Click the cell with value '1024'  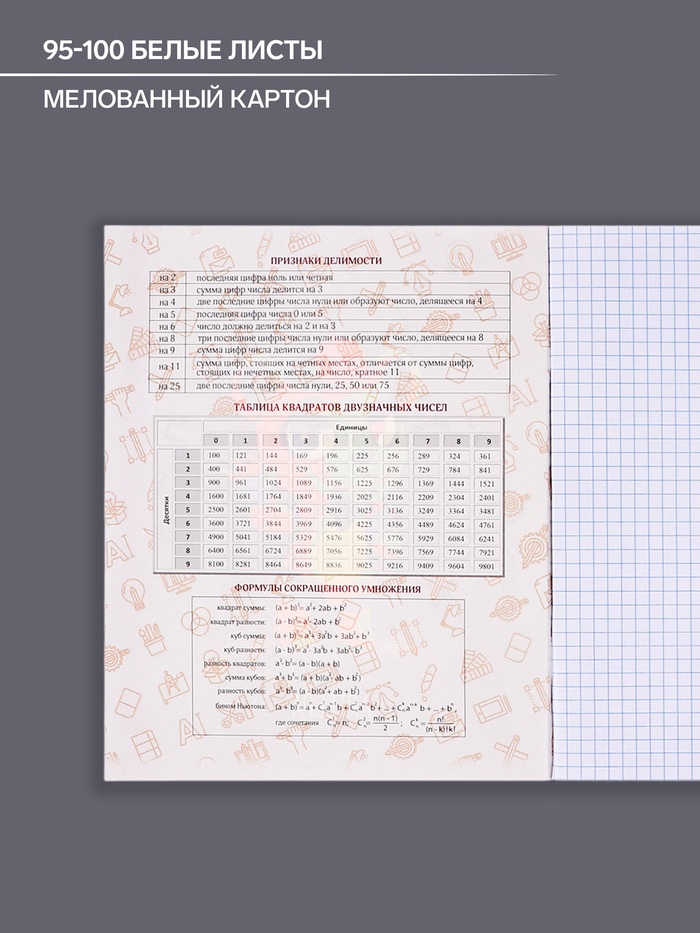(273, 483)
